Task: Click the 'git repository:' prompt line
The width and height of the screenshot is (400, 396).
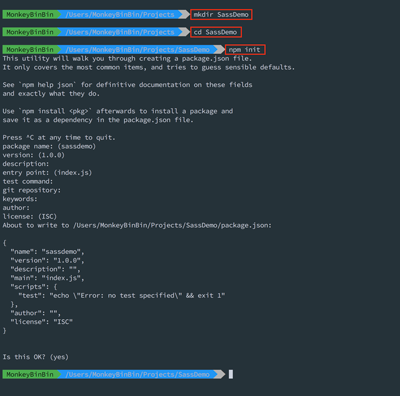Action: click(x=32, y=190)
